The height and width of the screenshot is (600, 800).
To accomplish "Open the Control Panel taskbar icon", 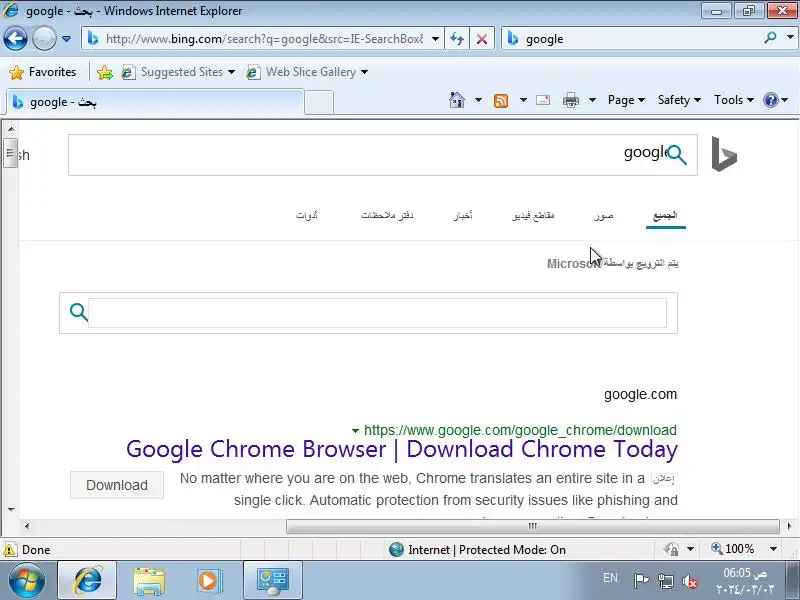I will point(273,581).
